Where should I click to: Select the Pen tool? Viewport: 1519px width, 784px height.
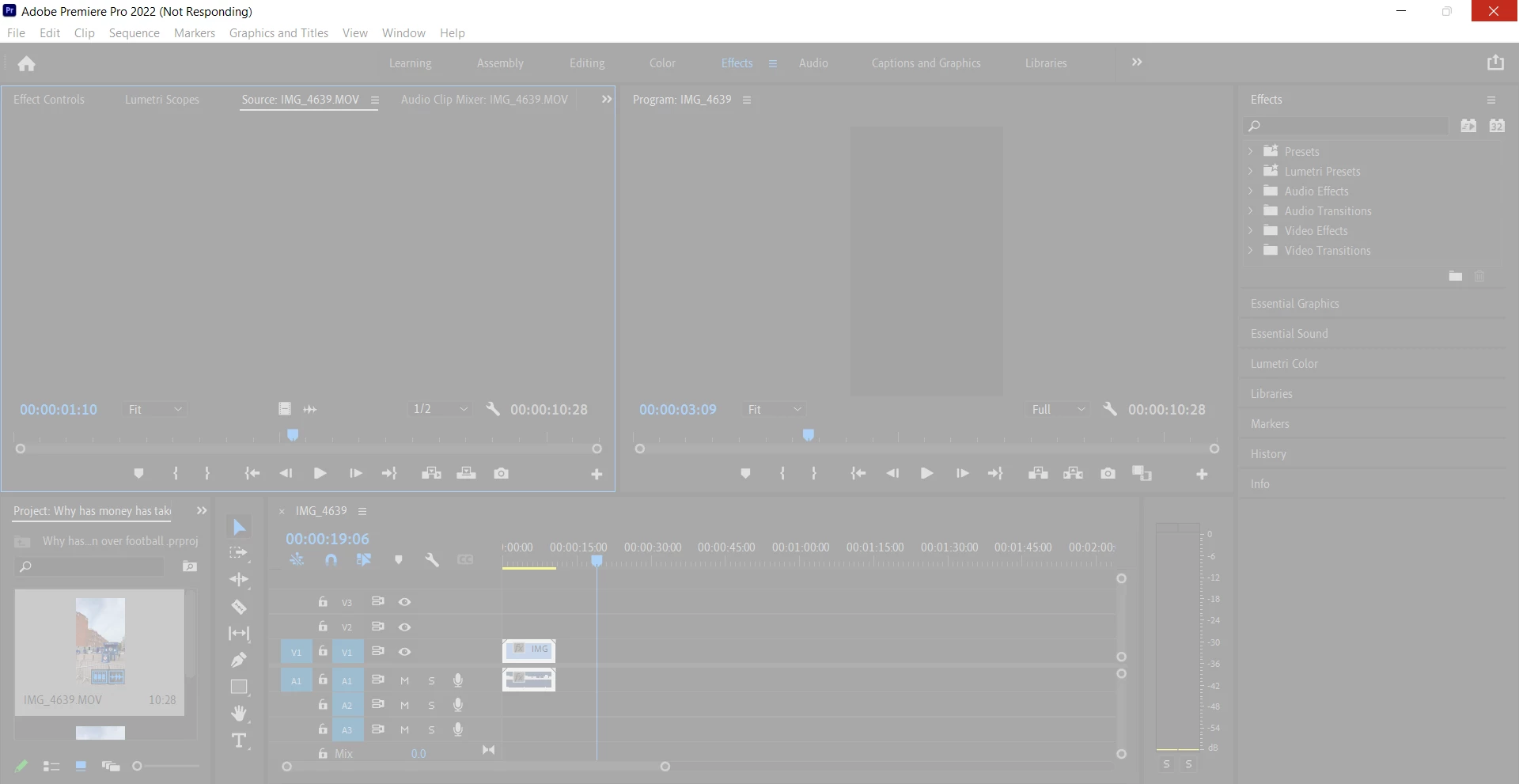(239, 660)
